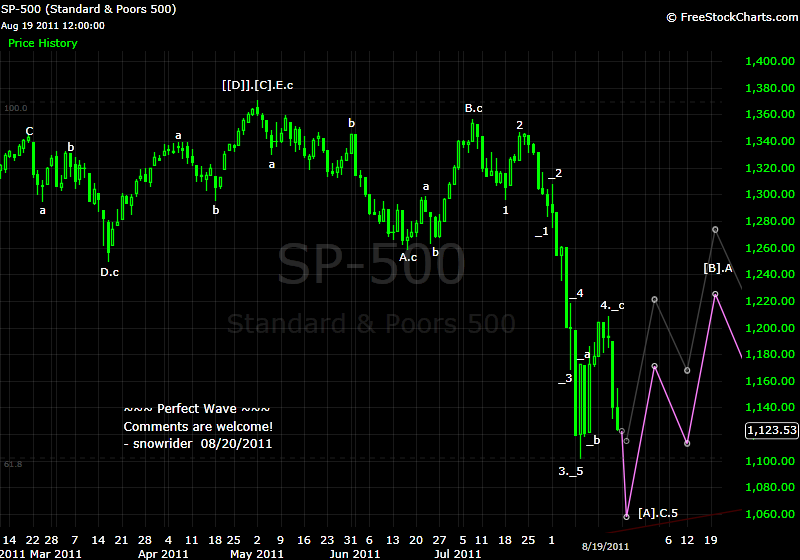Click the gray projection marker peak above [B].A
Image resolution: width=800 pixels, height=560 pixels.
(715, 230)
